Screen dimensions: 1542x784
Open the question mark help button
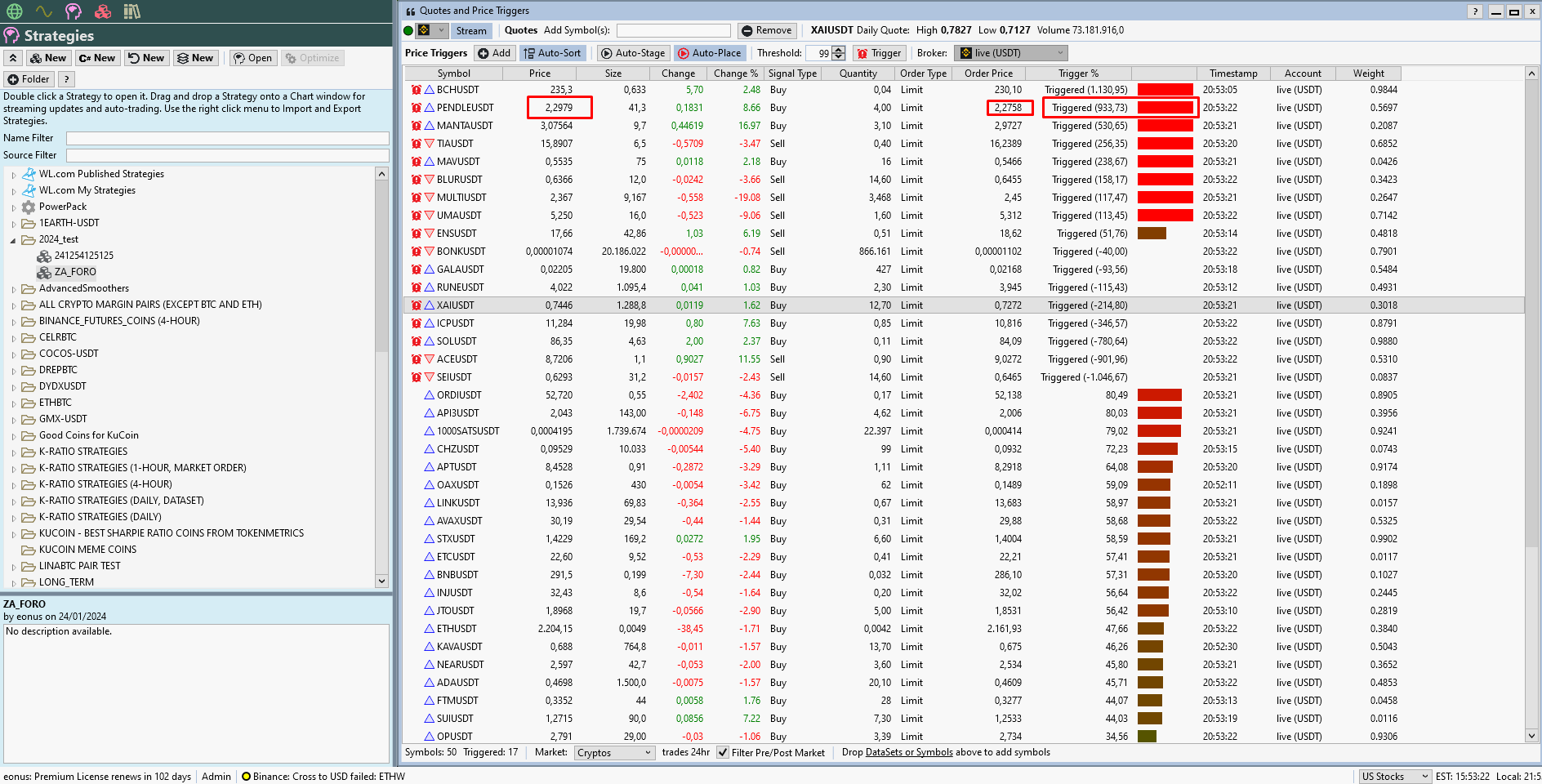tap(66, 79)
